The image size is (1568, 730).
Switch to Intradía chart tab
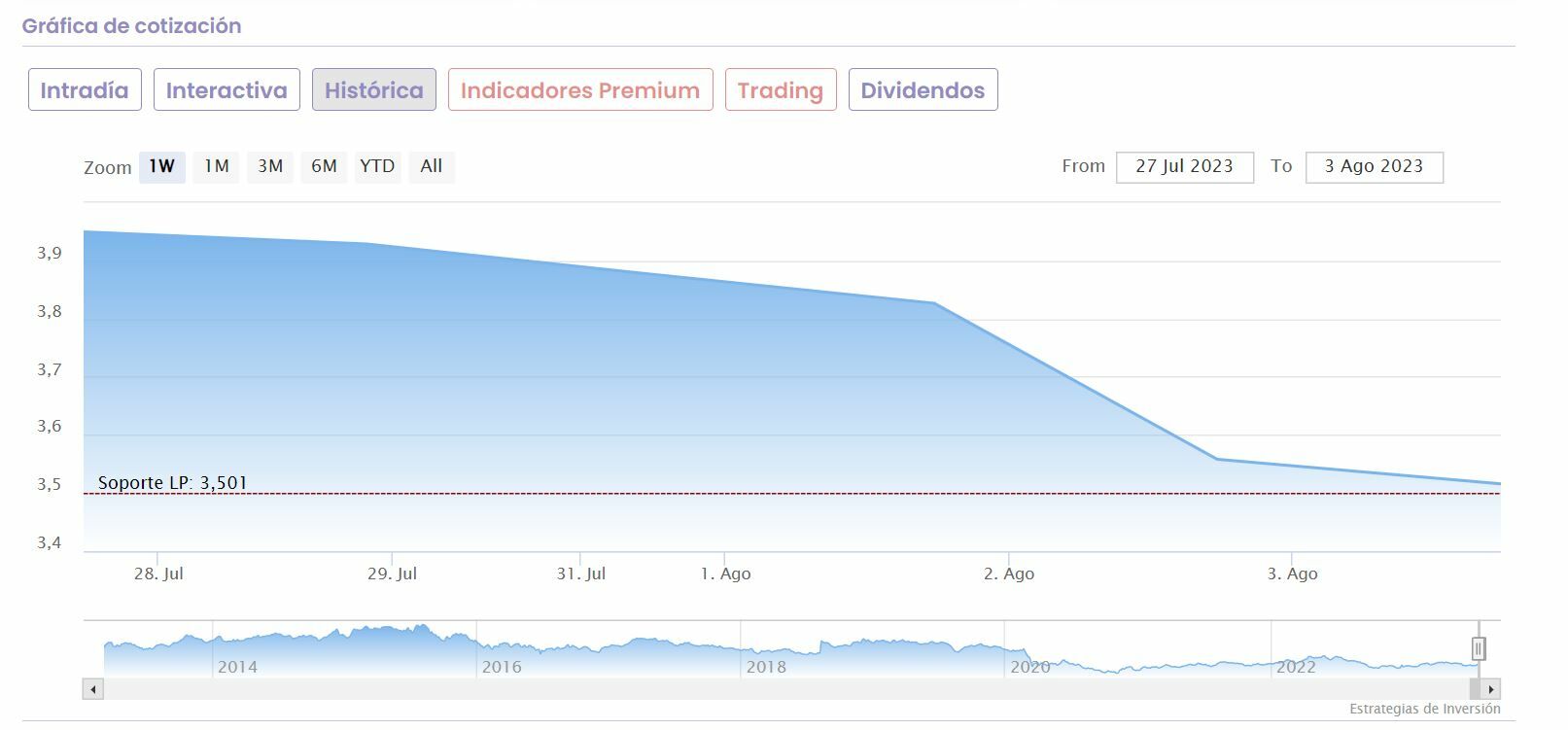point(85,90)
